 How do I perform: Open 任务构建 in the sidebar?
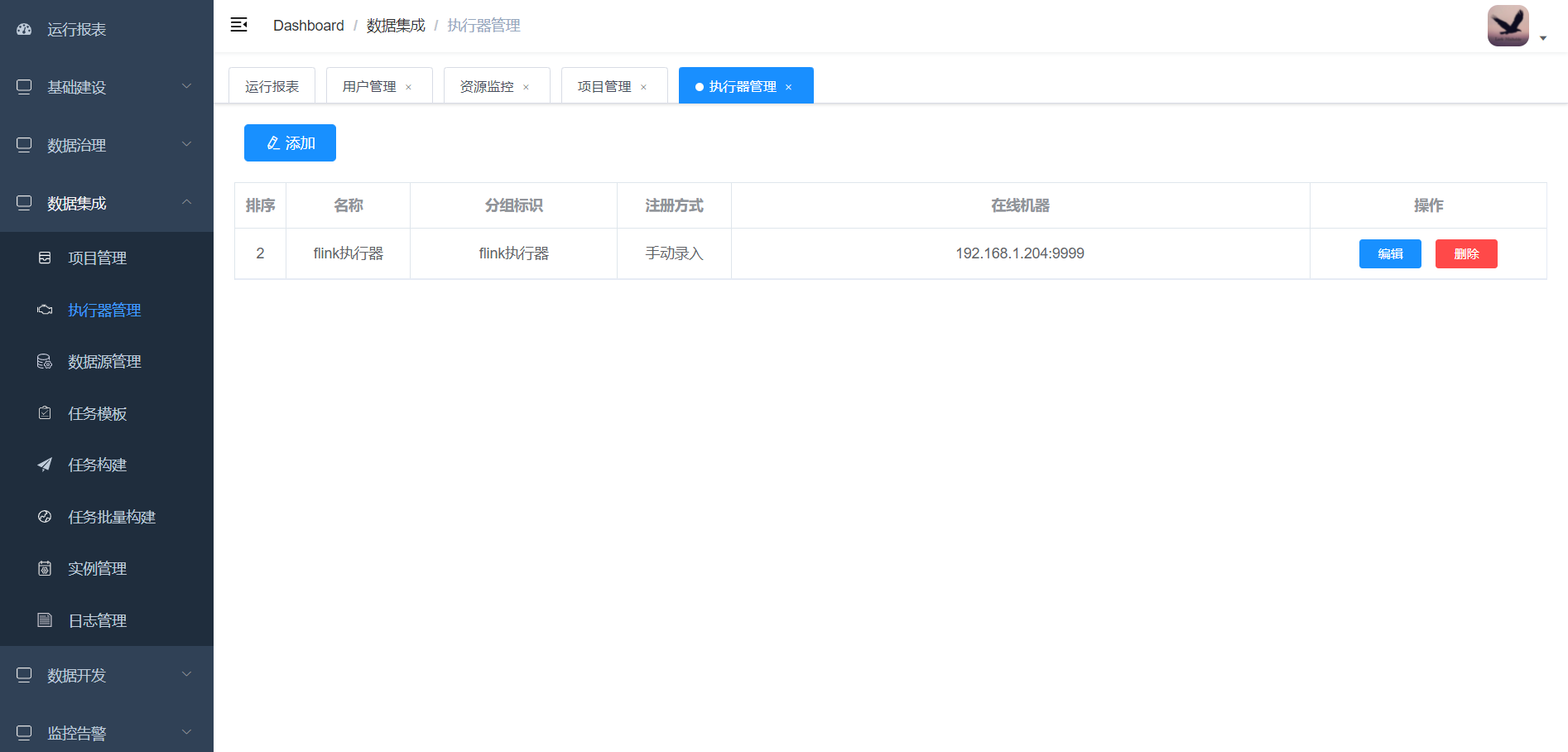107,465
